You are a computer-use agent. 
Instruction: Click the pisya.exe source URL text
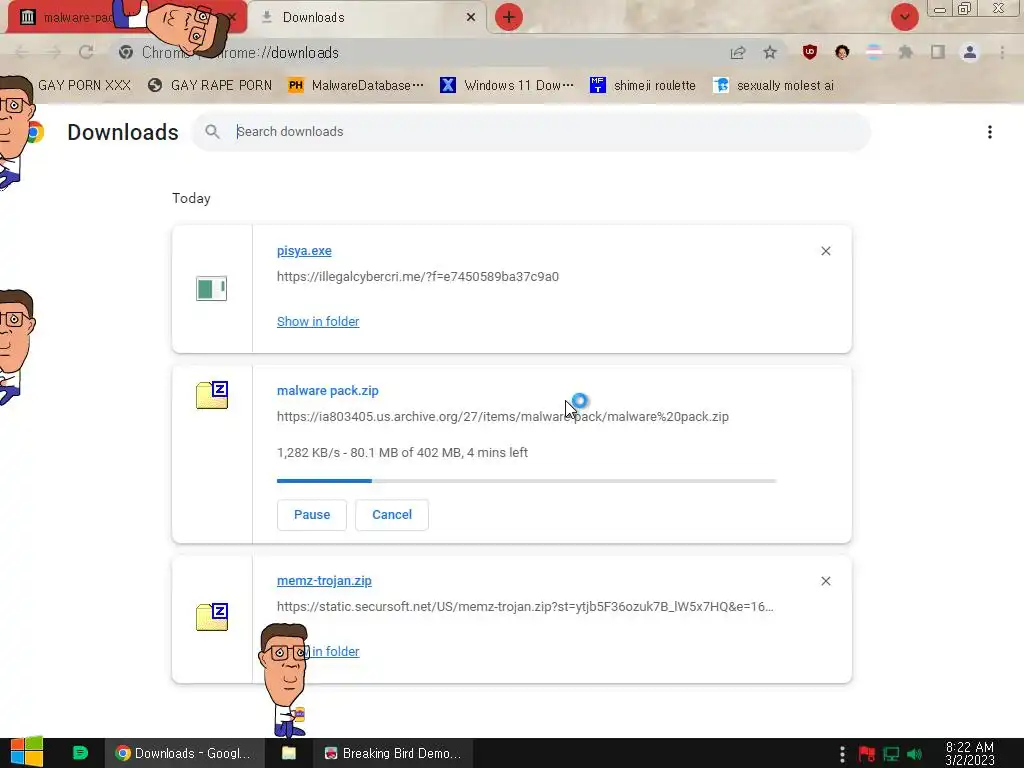click(x=418, y=277)
